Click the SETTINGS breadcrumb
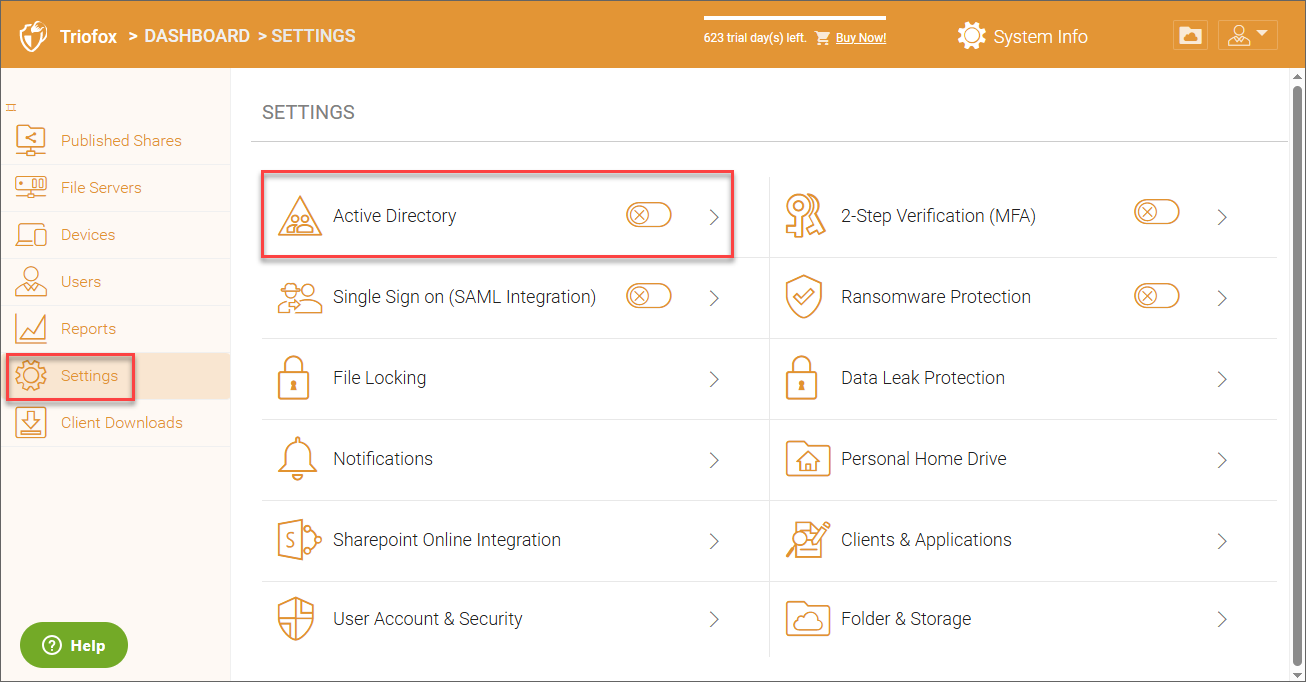Screen dimensions: 1306x682 [313, 36]
